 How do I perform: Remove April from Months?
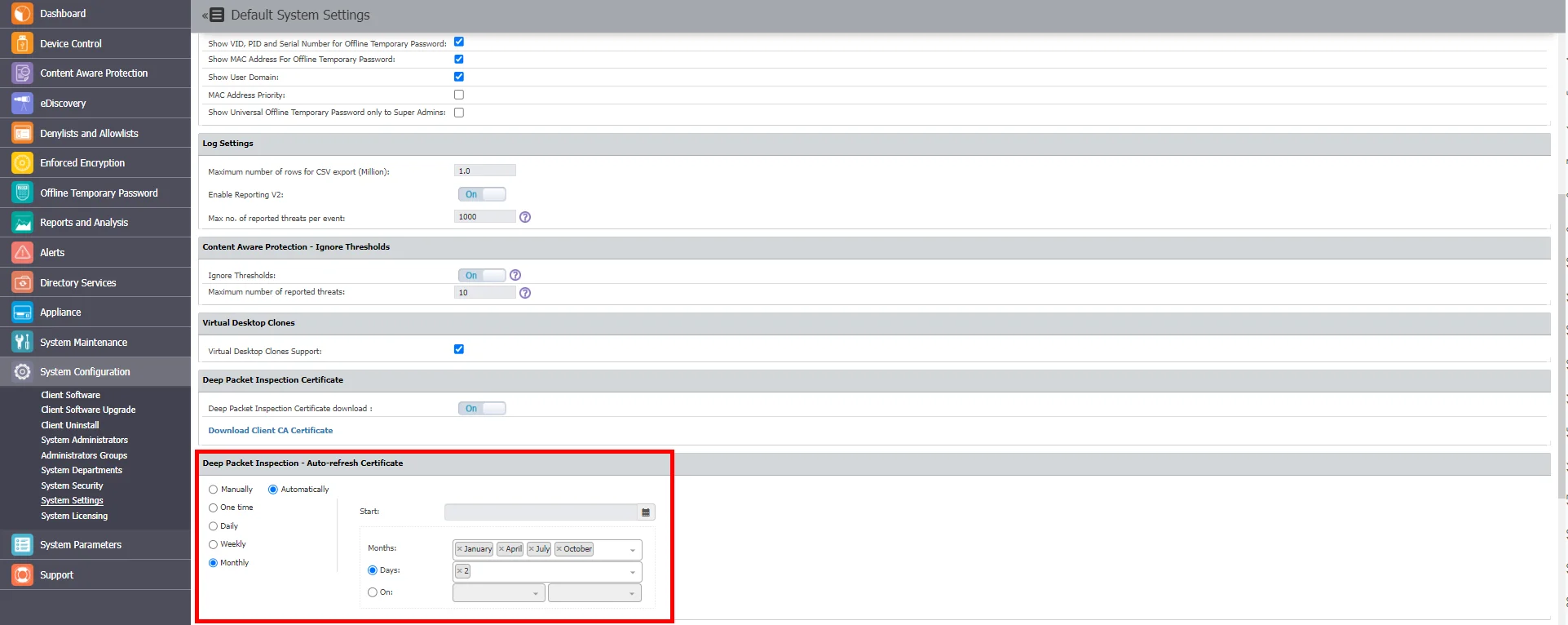[501, 549]
